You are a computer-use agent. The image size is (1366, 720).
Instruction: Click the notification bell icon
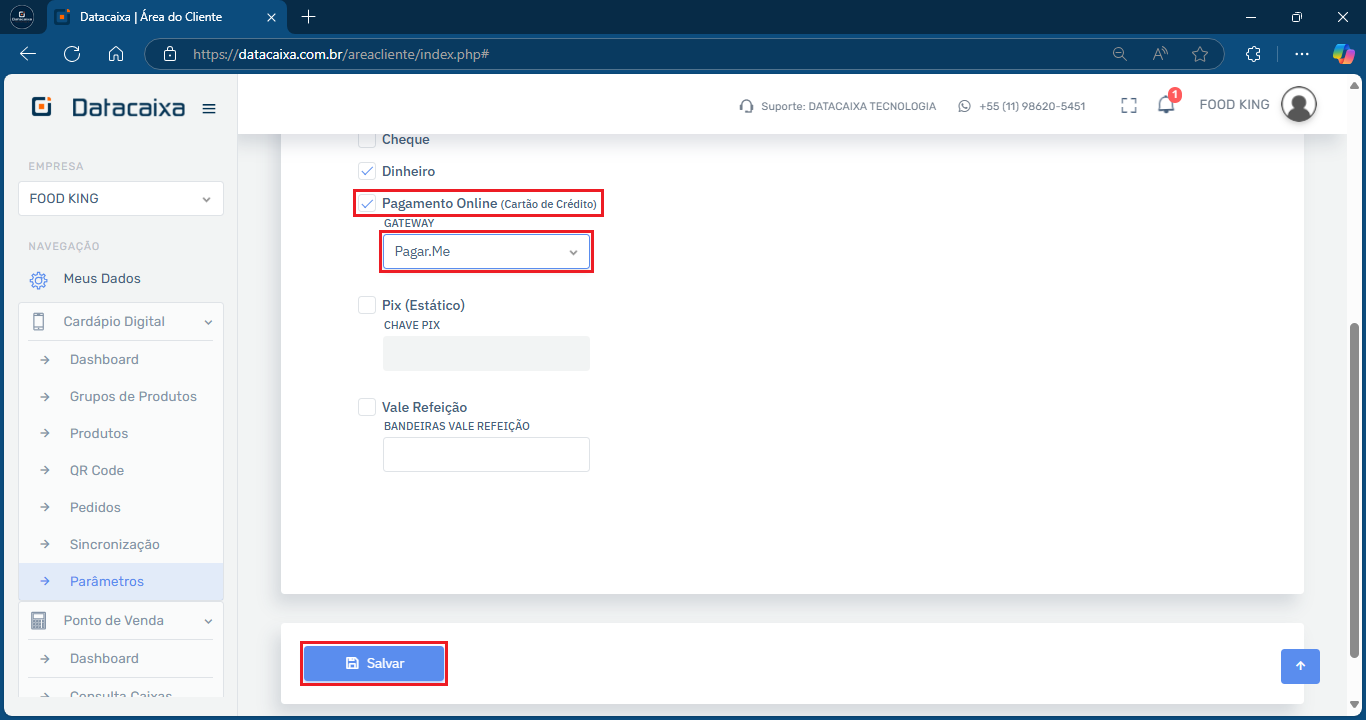tap(1166, 105)
